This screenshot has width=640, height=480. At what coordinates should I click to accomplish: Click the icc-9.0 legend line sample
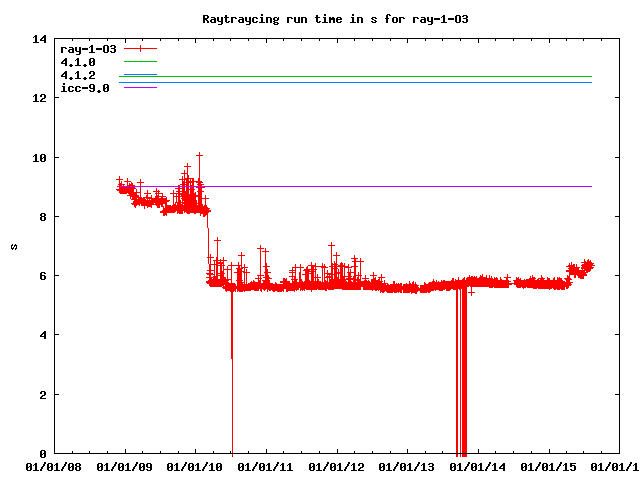point(141,88)
